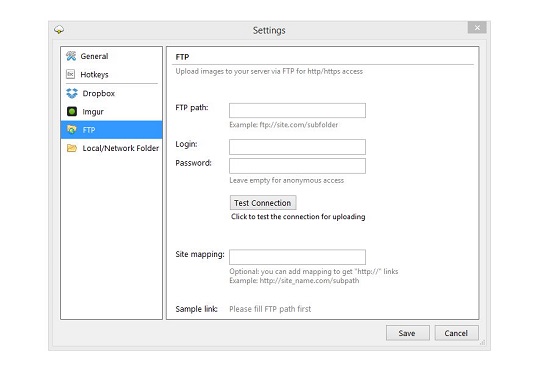This screenshot has height=372, width=550.
Task: Click the Dropbox logo icon
Action: 72,93
